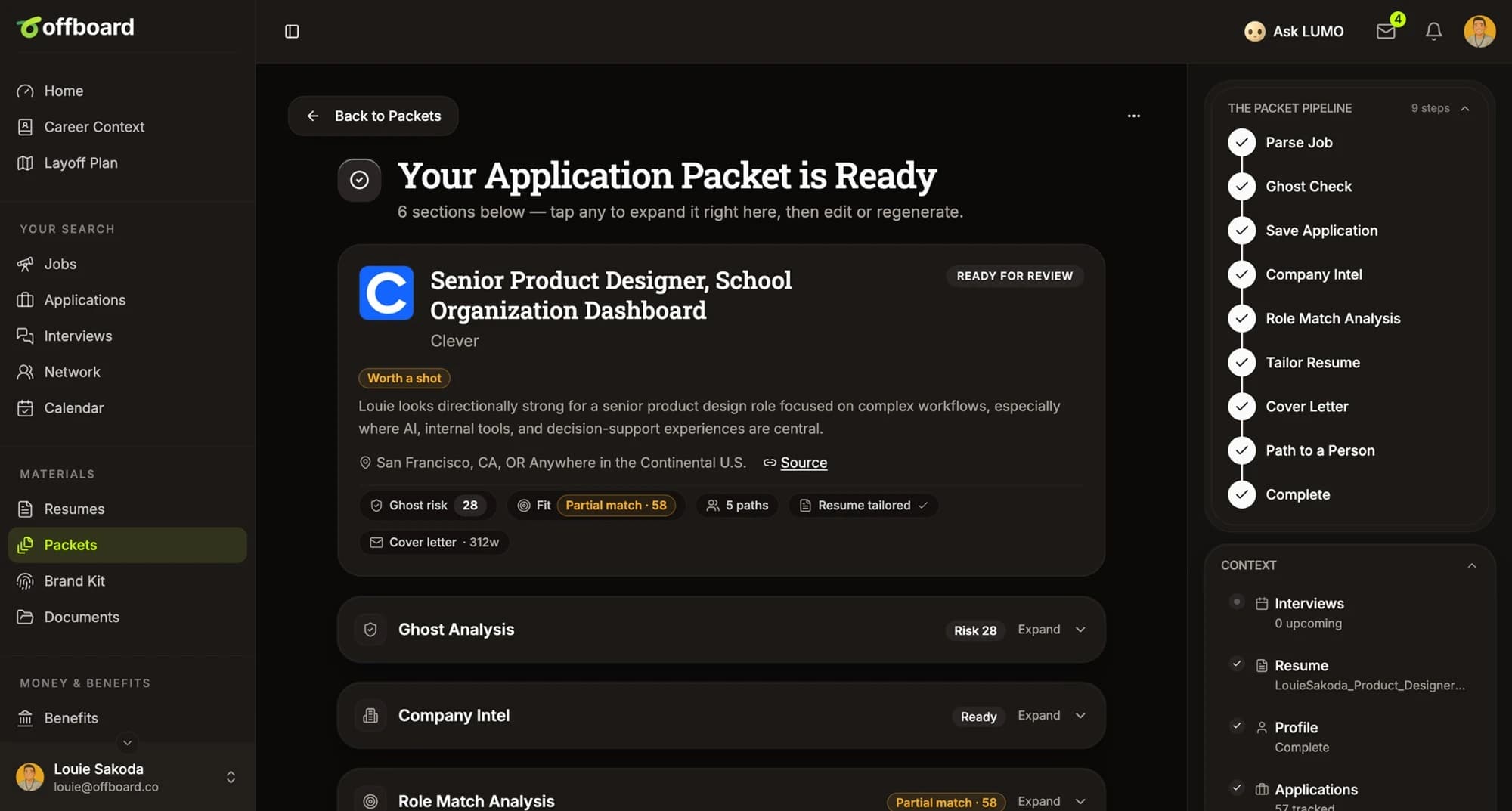Click the Risk 28 badge
This screenshot has height=811, width=1512.
pos(975,630)
